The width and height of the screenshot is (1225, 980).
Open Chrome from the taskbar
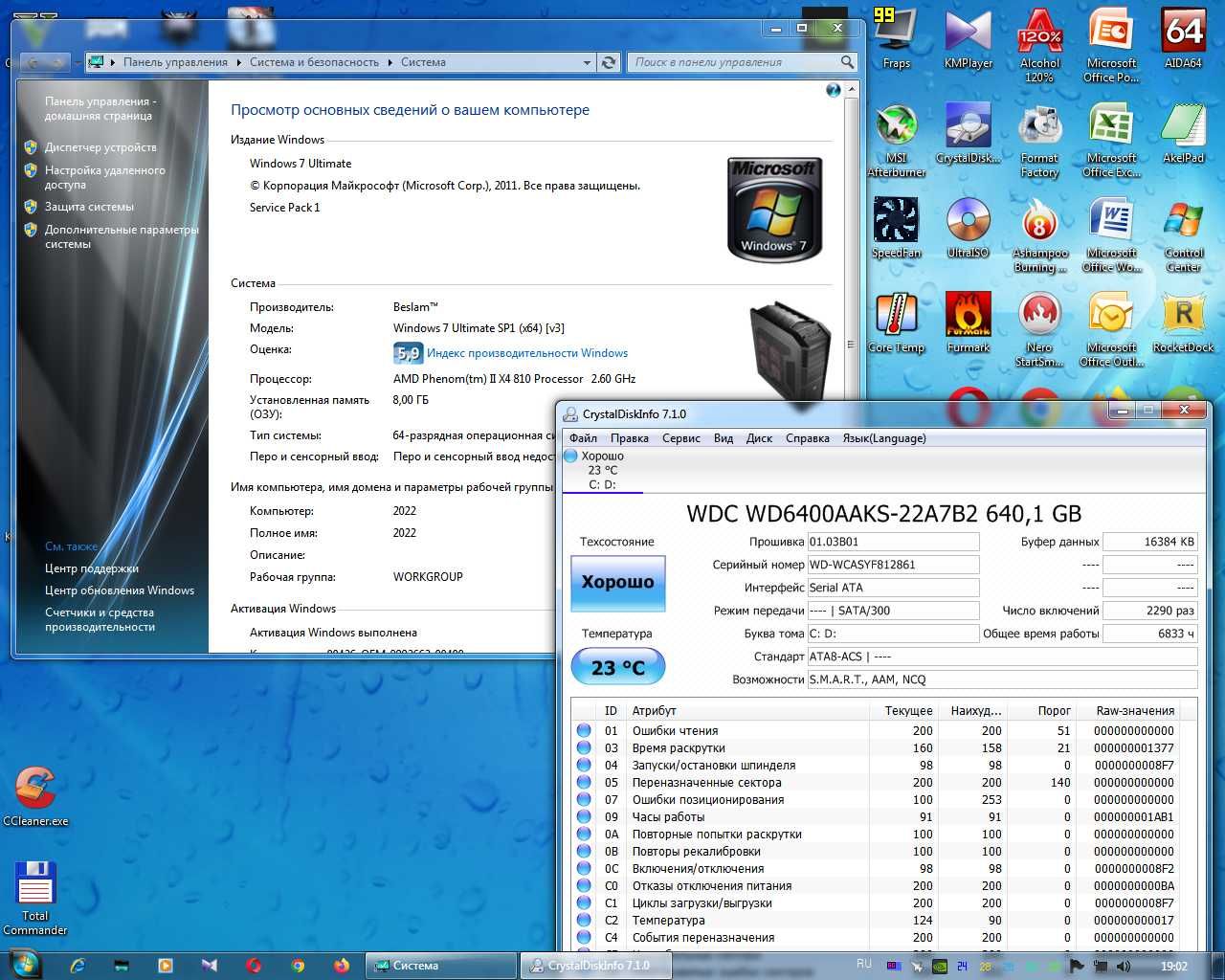click(x=298, y=966)
